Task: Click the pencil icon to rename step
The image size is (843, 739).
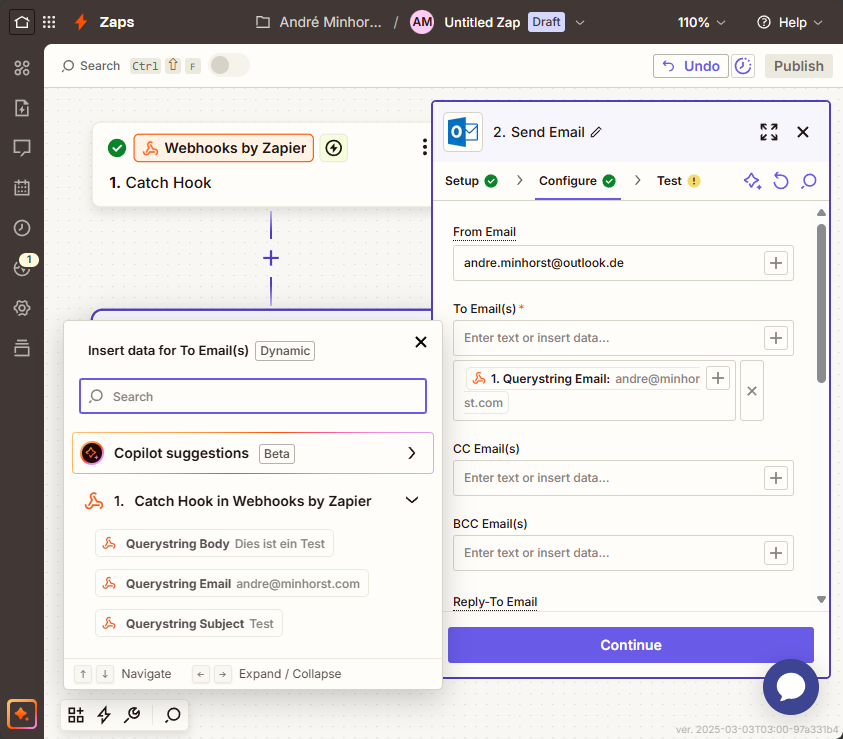Action: click(x=597, y=132)
